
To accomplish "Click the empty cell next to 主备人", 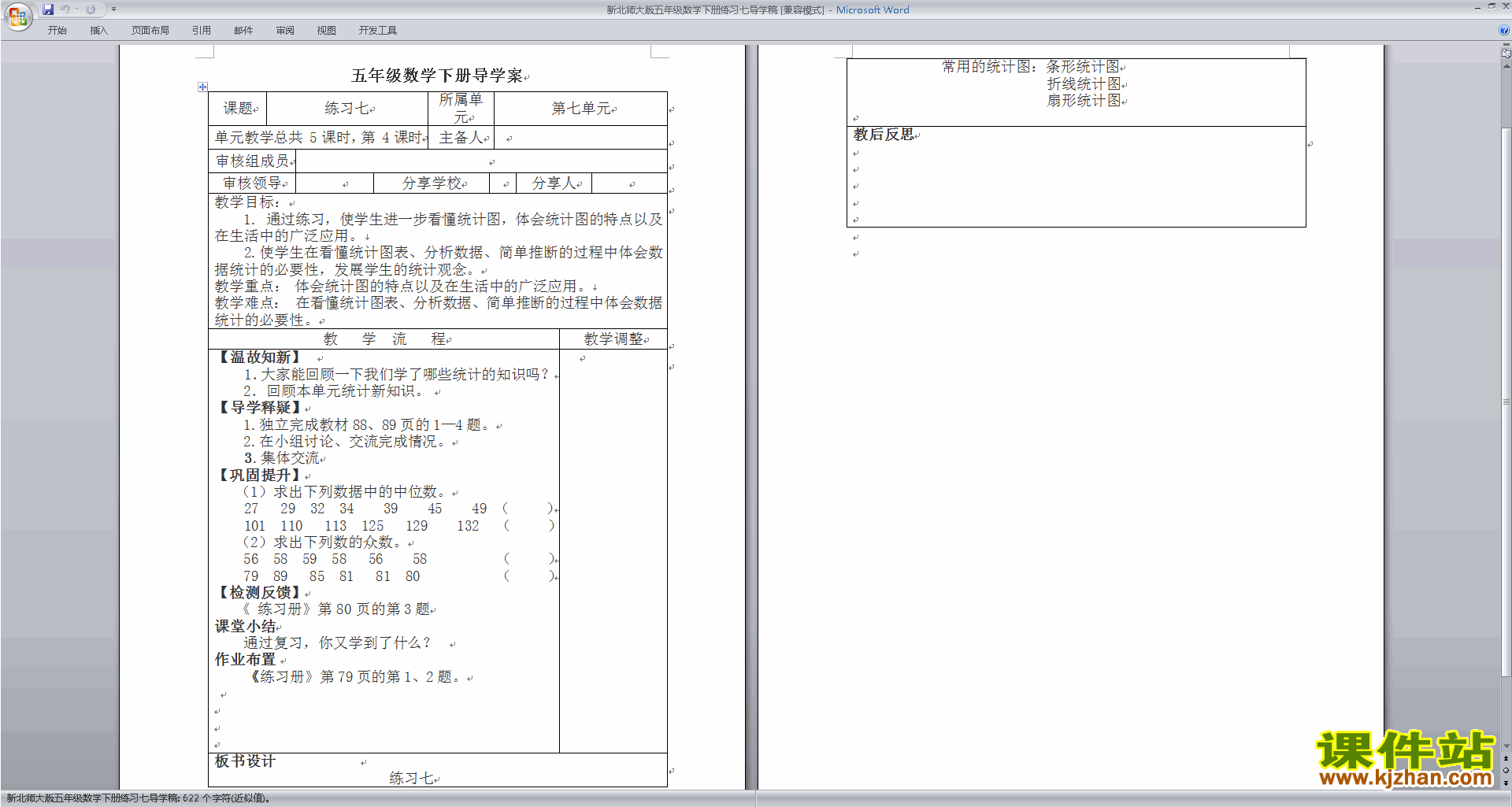I will (580, 138).
